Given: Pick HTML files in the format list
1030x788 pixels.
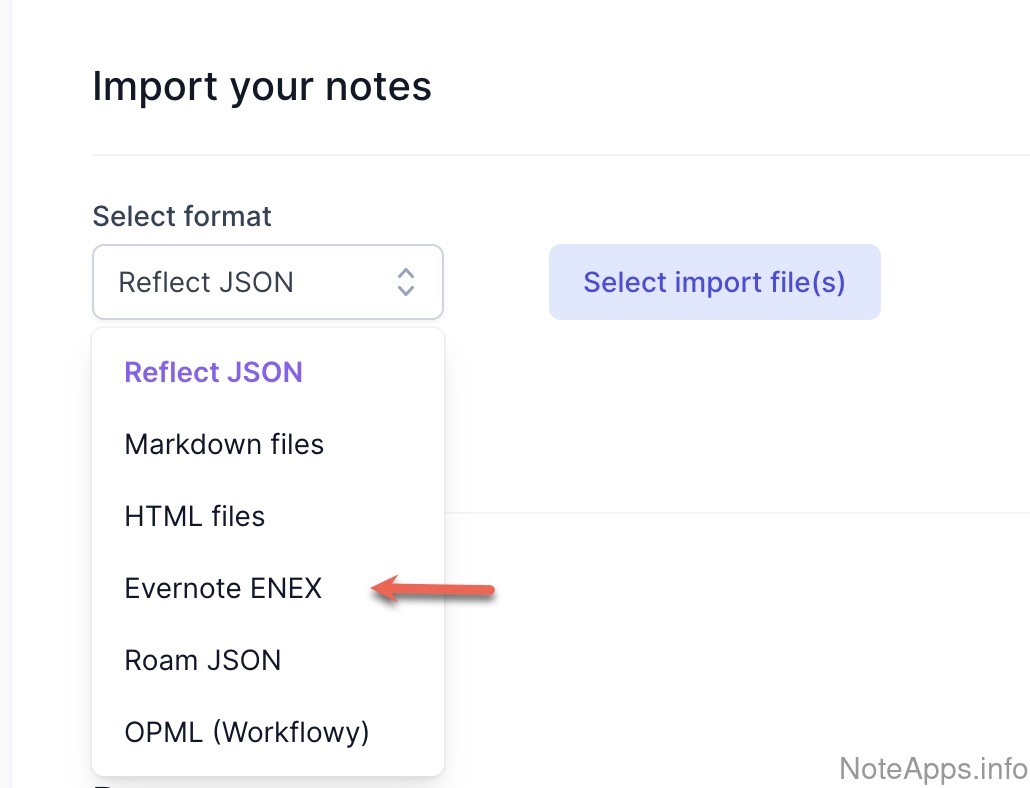Looking at the screenshot, I should 195,516.
